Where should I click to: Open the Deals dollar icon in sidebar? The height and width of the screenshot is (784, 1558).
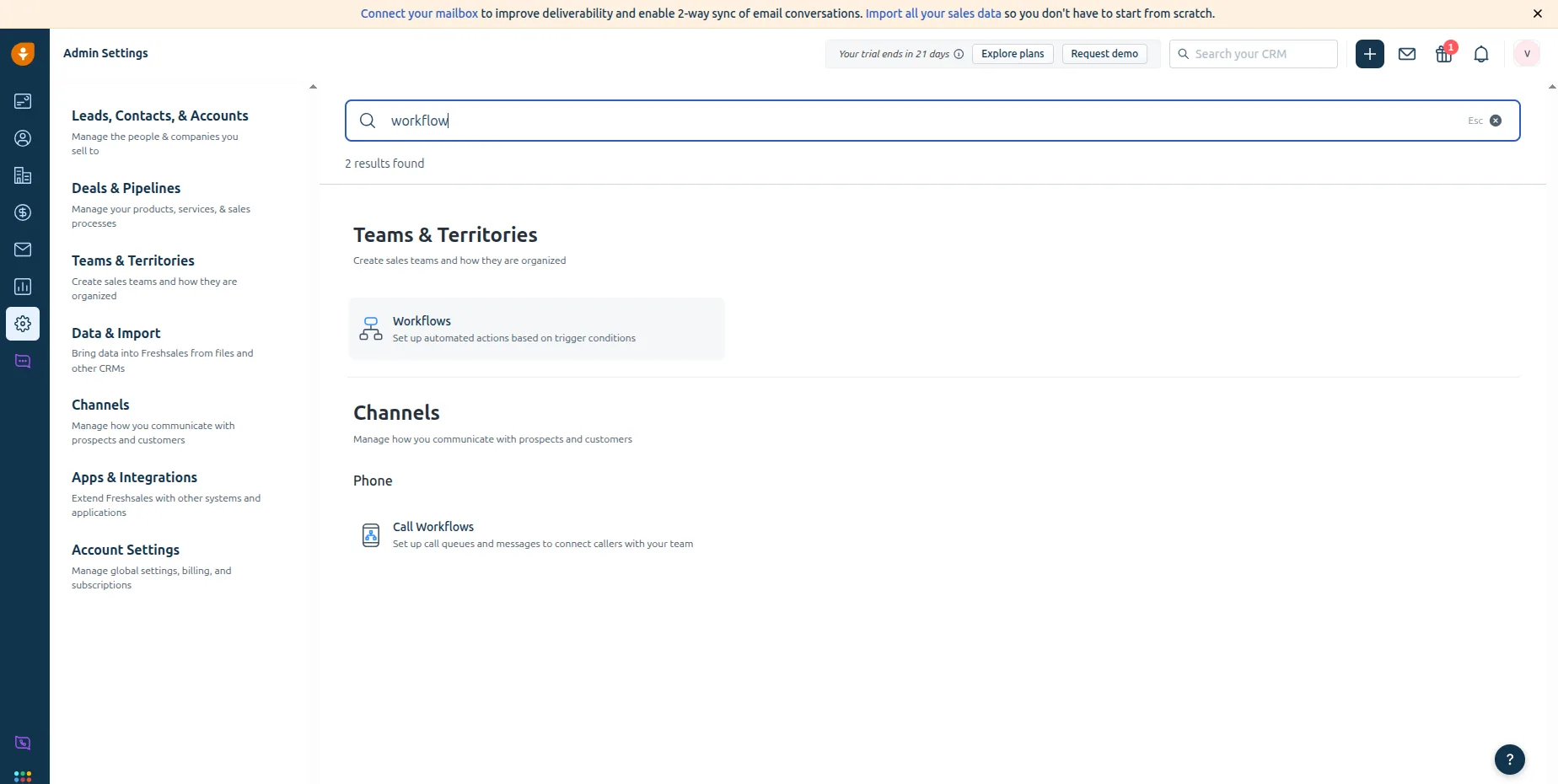point(23,212)
